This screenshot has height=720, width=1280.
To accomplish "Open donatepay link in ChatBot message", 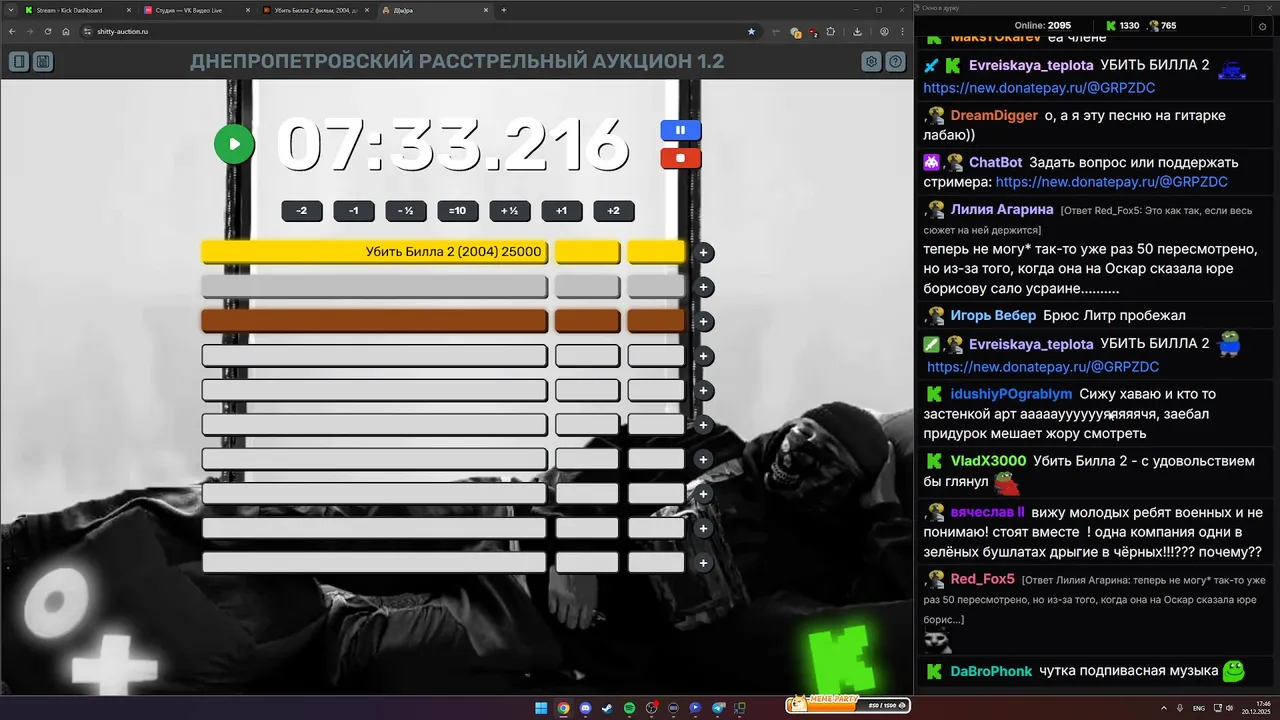I will coord(1112,182).
